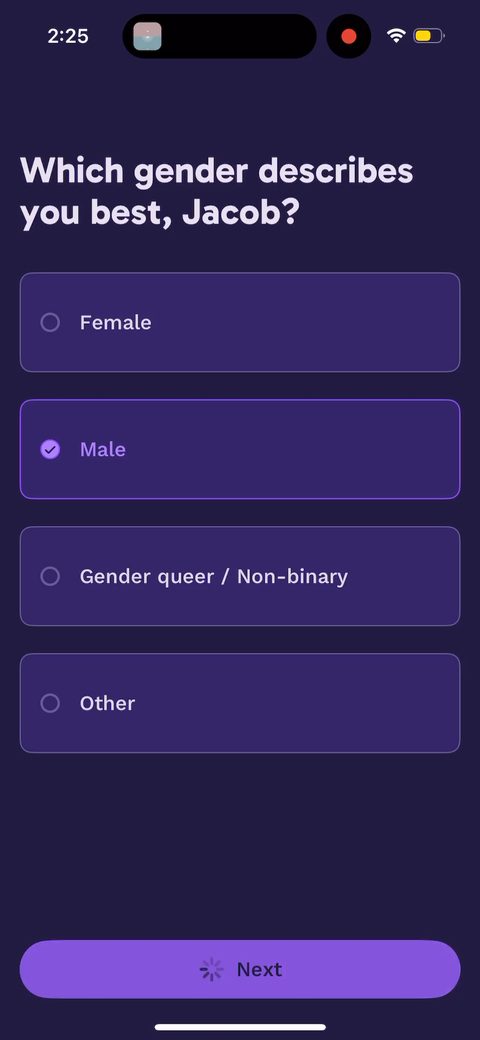Tap the Dynamic Island black pill

click(x=219, y=36)
